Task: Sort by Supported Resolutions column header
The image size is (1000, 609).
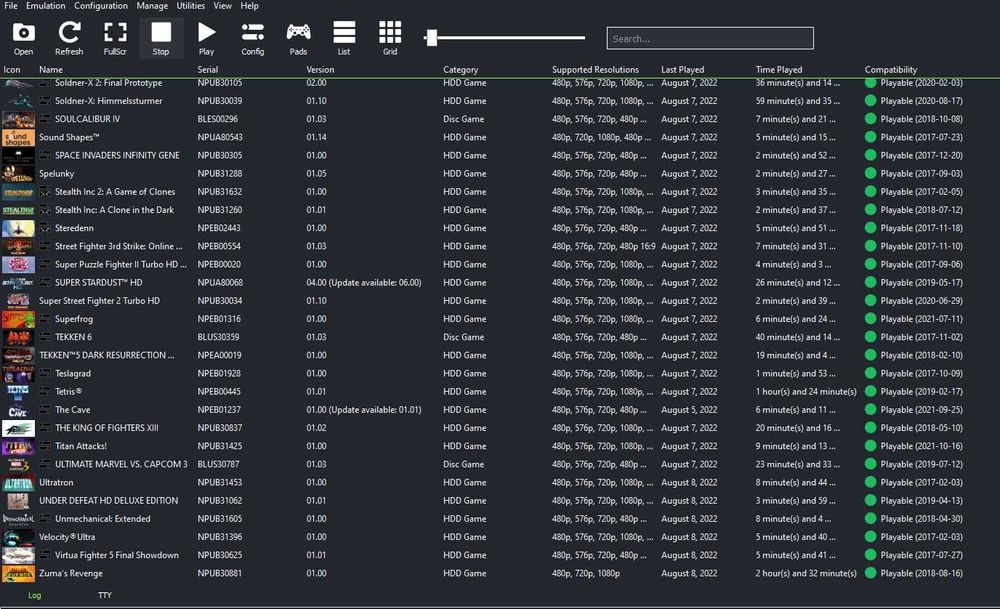Action: (595, 70)
